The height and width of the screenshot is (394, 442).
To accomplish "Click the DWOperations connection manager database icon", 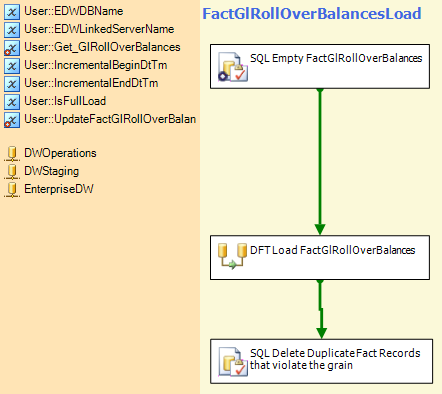I will [x=12, y=154].
